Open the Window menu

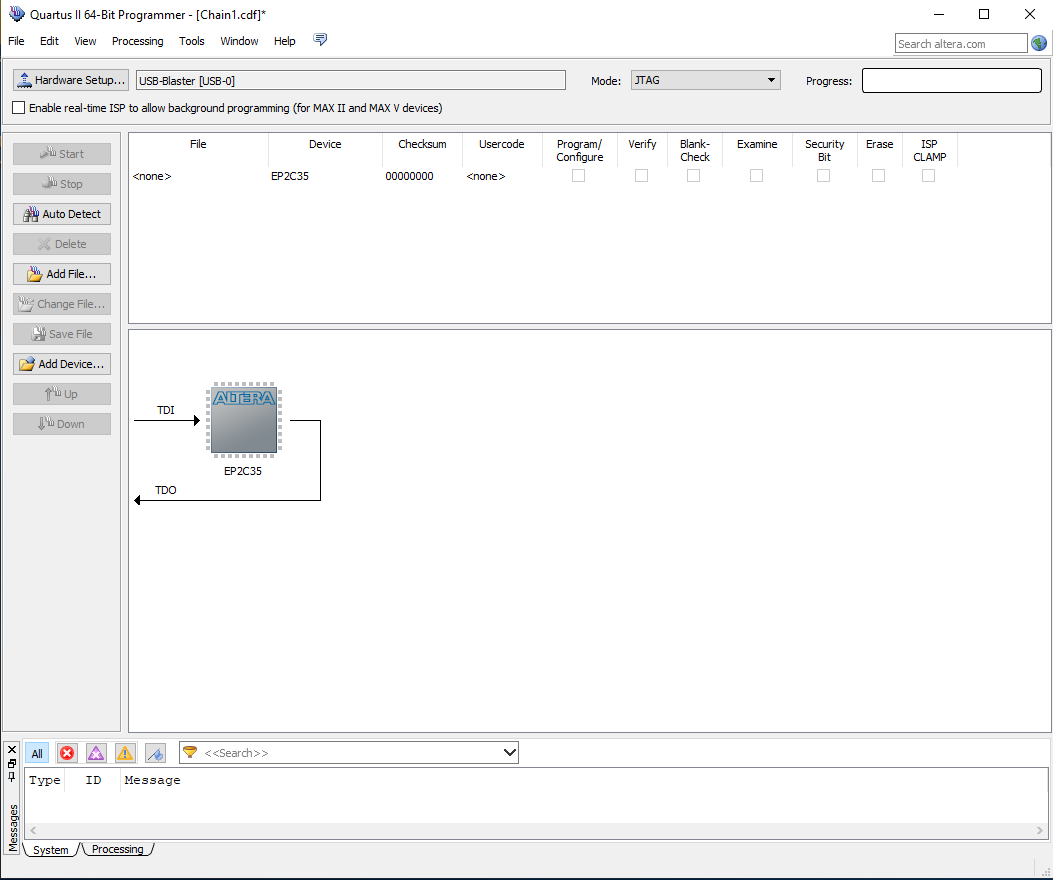pos(239,41)
